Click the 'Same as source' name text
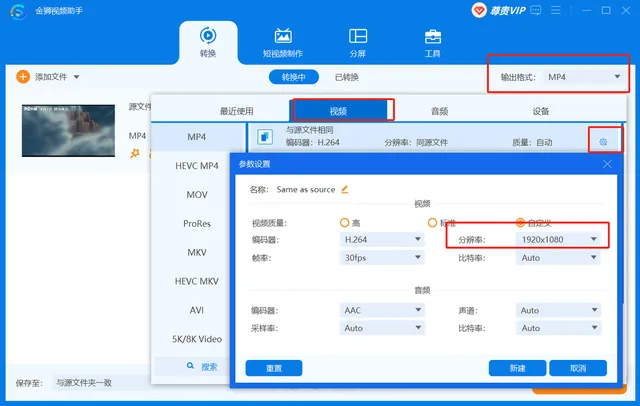Screen dimensions: 640x406 click(306, 189)
